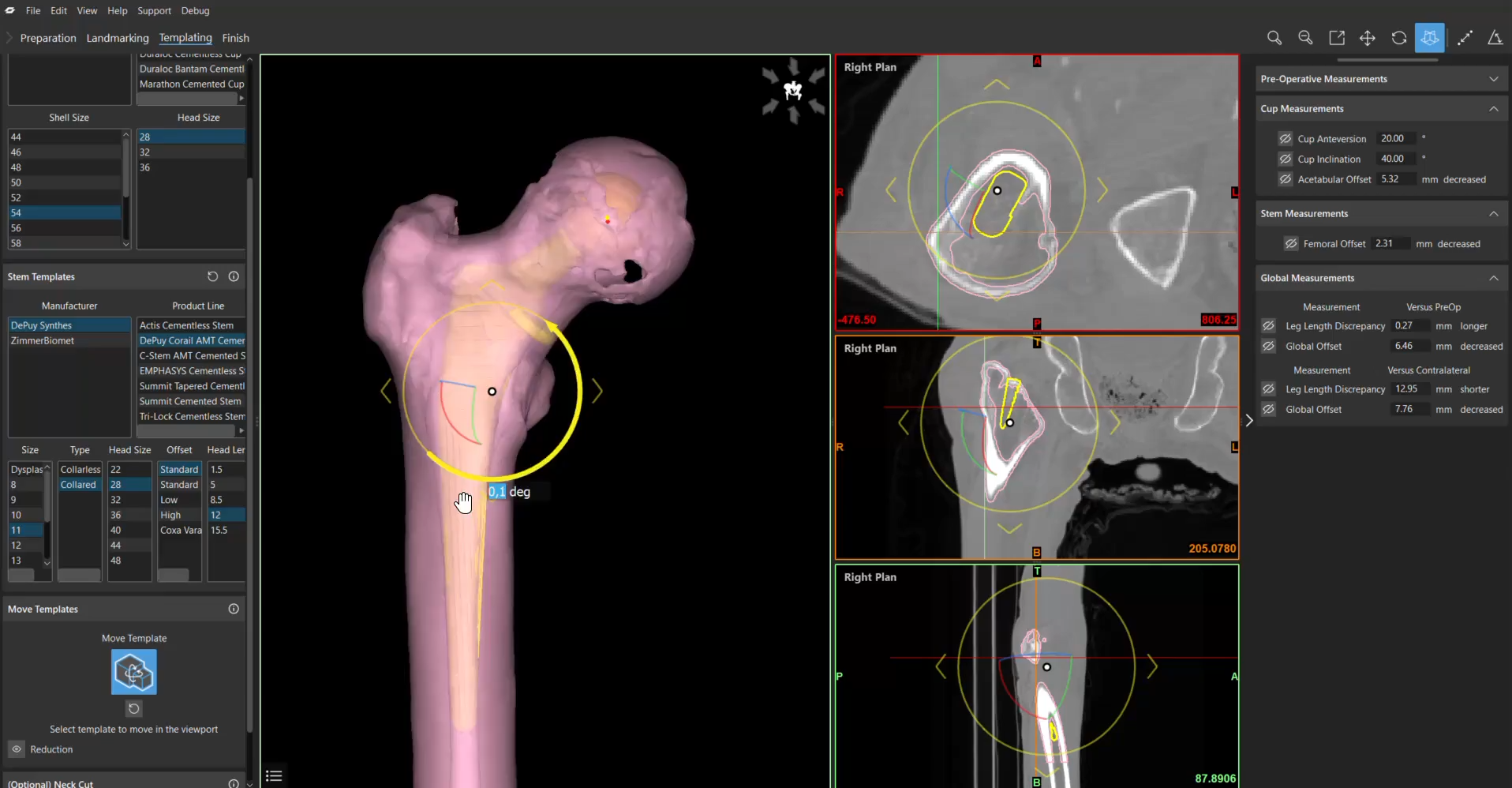Viewport: 1512px width, 788px height.
Task: Select shell size 56
Action: coord(65,227)
